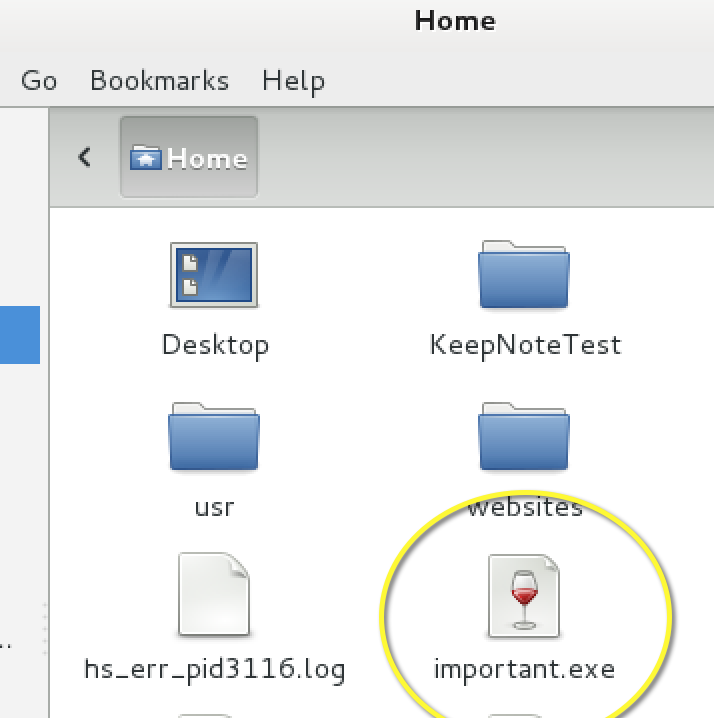Click the small home icon in path bar
Viewport: 714px width, 718px height.
[x=146, y=159]
